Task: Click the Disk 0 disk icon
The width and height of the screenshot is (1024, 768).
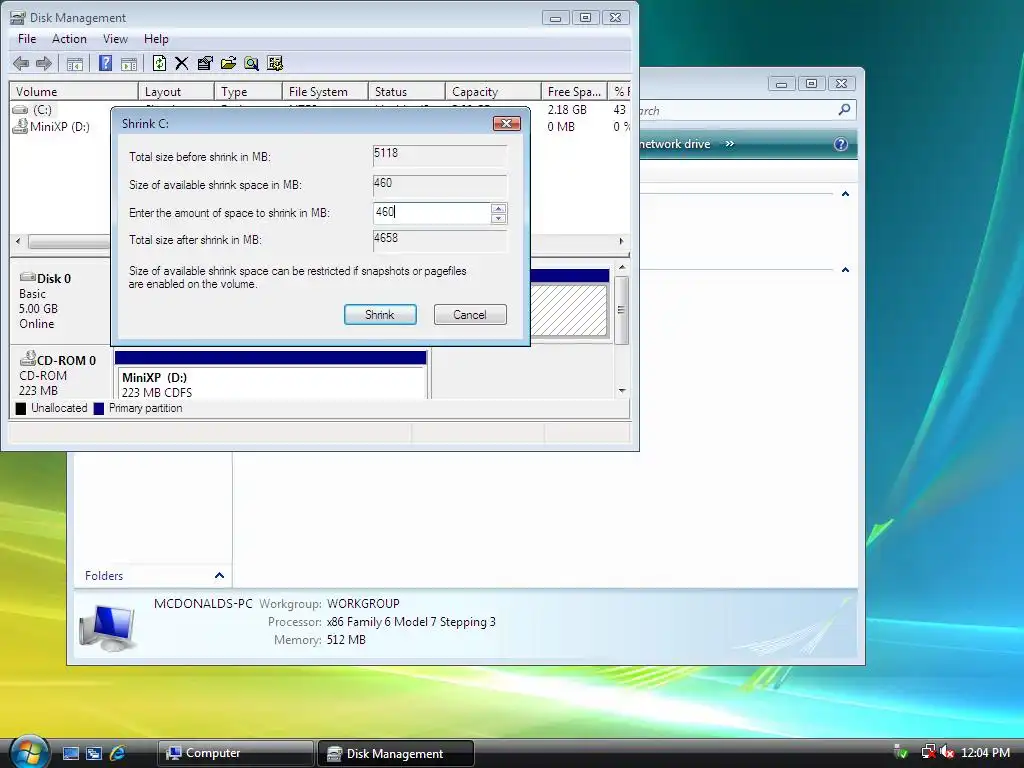Action: [27, 277]
